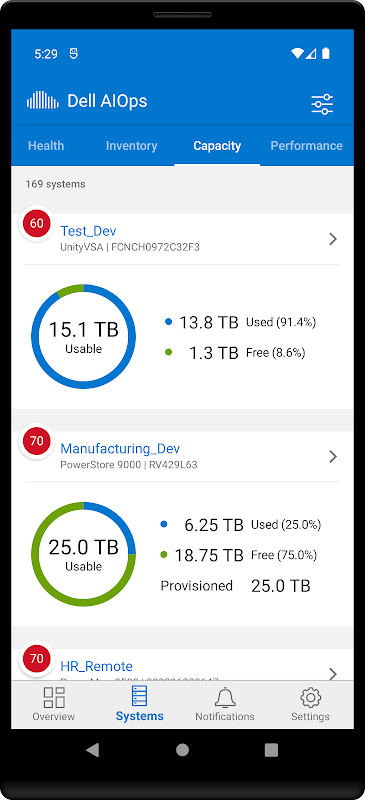365x800 pixels.
Task: Open the Notifications bell icon
Action: pos(225,697)
